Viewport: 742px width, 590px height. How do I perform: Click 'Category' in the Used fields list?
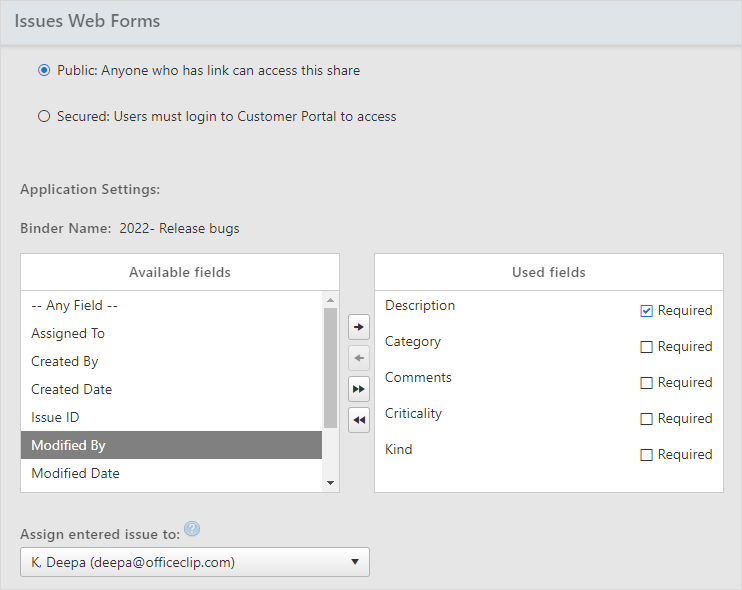pyautogui.click(x=413, y=342)
